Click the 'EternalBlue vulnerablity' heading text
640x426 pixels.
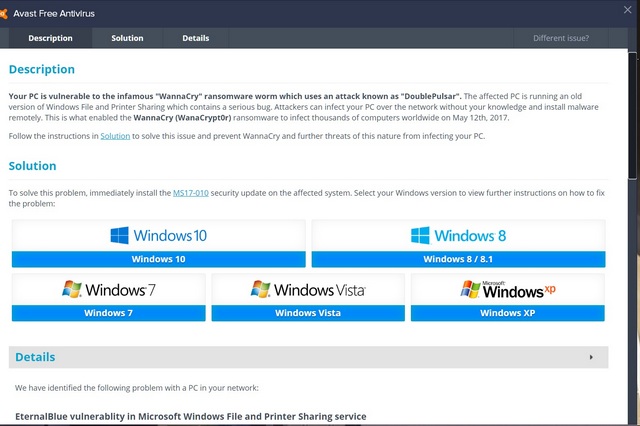coord(191,416)
